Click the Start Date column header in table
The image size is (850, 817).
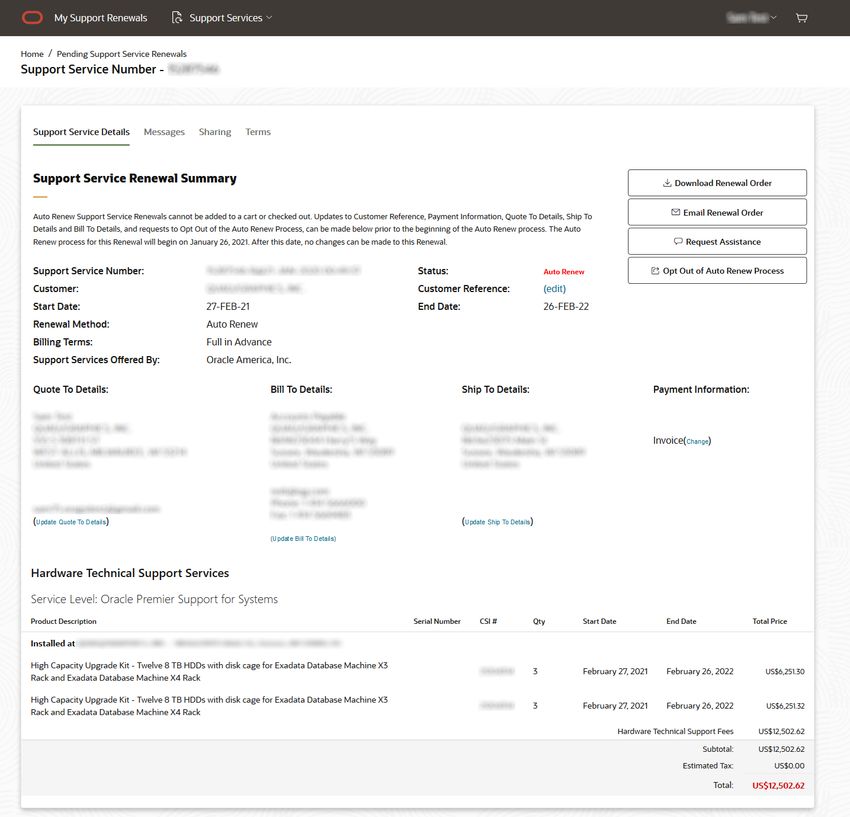click(x=600, y=621)
